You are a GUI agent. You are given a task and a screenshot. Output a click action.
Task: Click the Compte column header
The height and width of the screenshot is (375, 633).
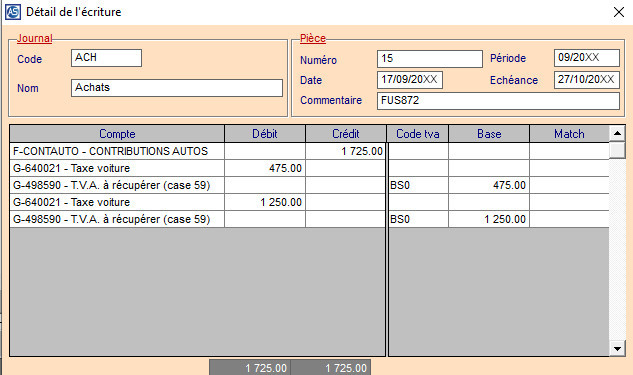tap(117, 134)
